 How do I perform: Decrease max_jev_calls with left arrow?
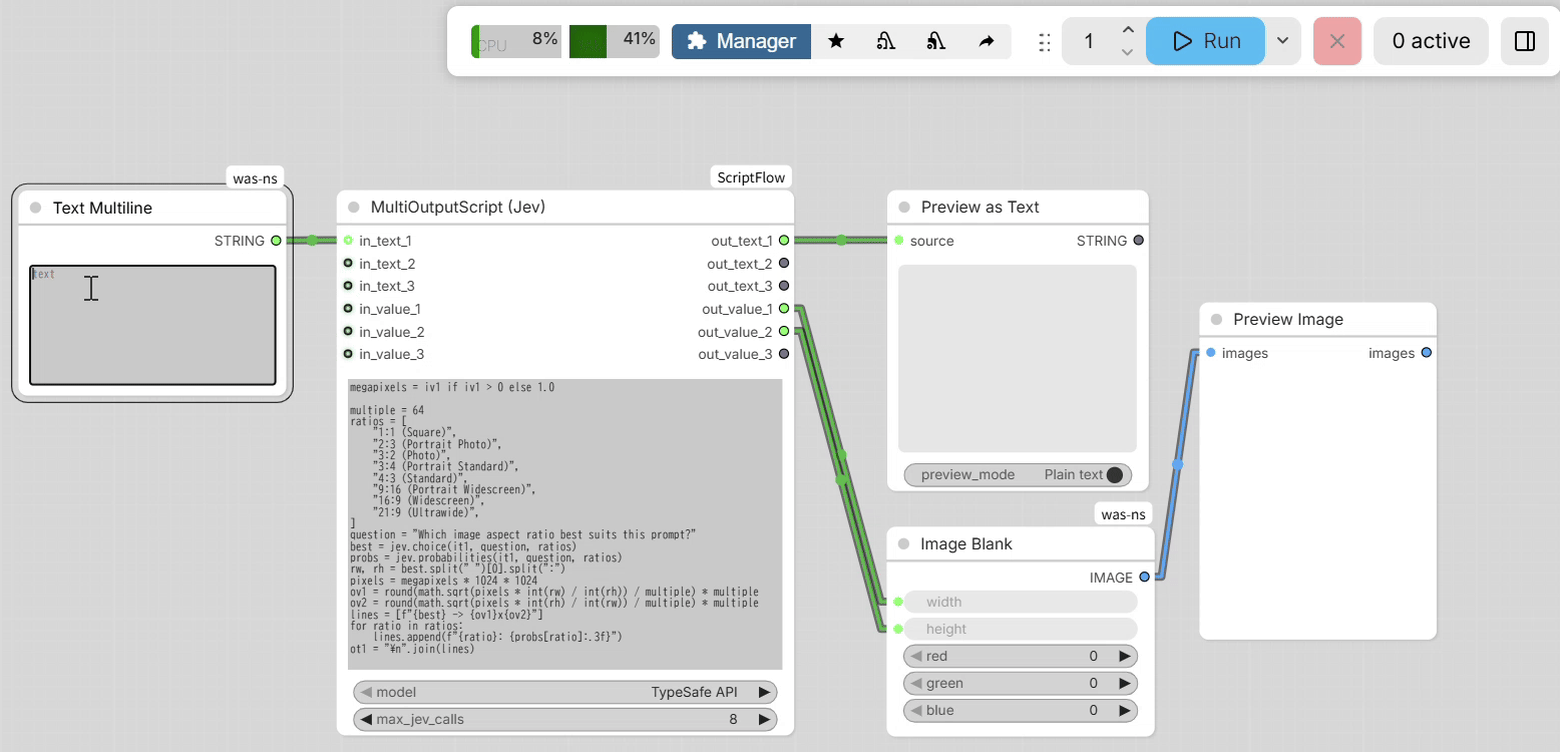(366, 719)
